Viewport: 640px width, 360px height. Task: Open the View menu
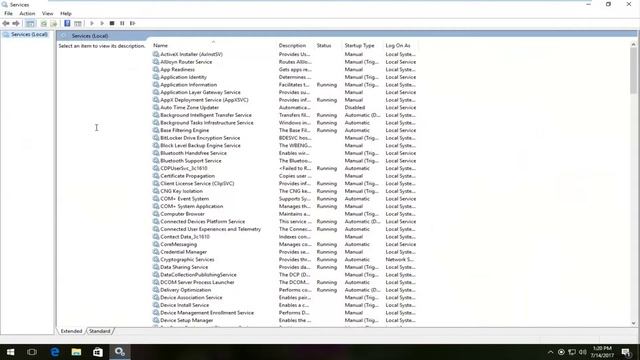47,13
